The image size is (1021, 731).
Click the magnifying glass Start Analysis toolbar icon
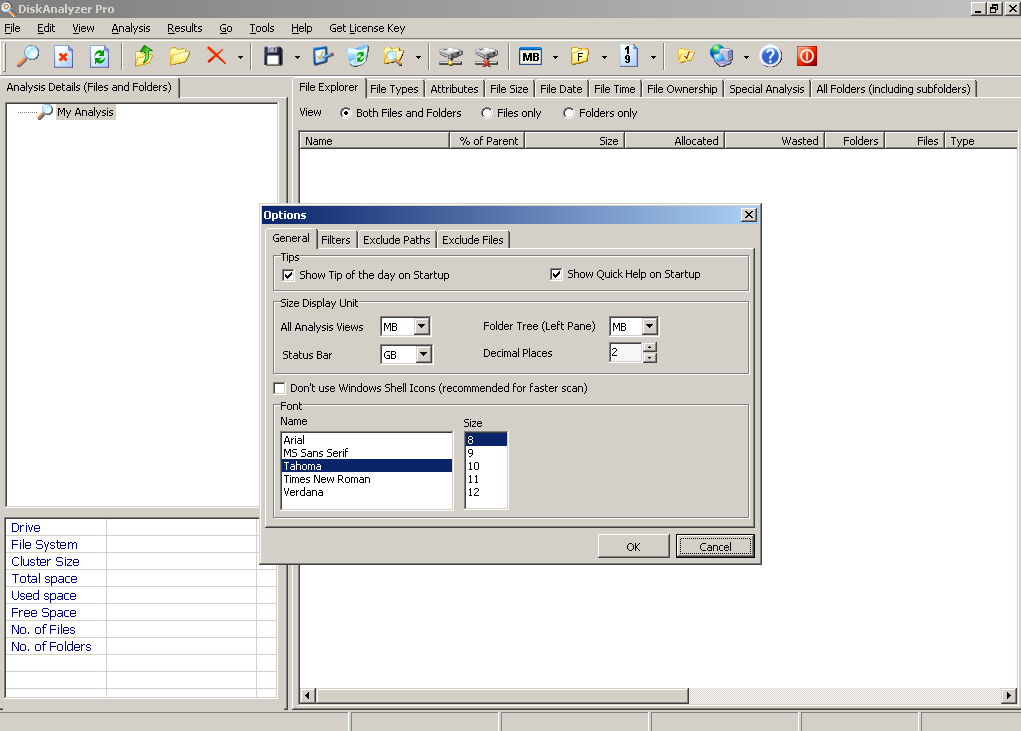27,57
